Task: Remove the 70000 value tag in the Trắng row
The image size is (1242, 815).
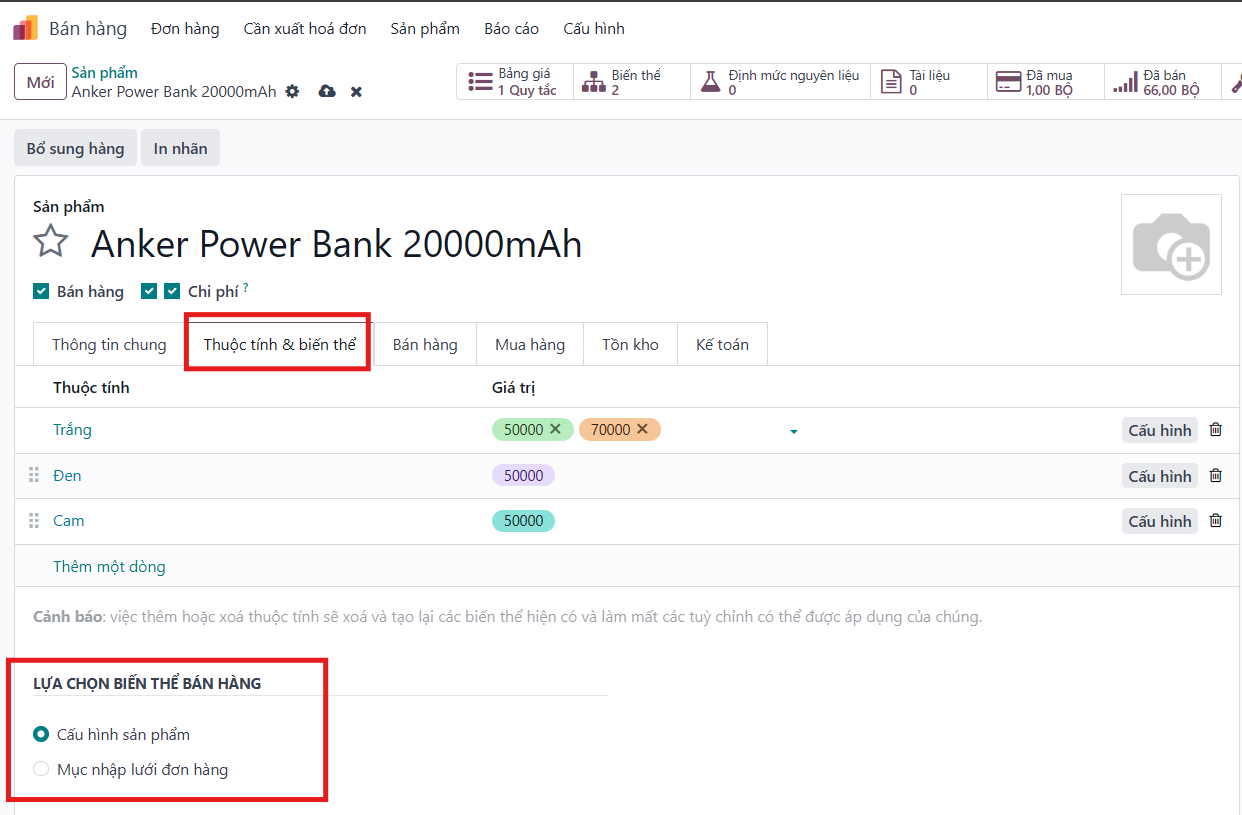Action: coord(643,429)
